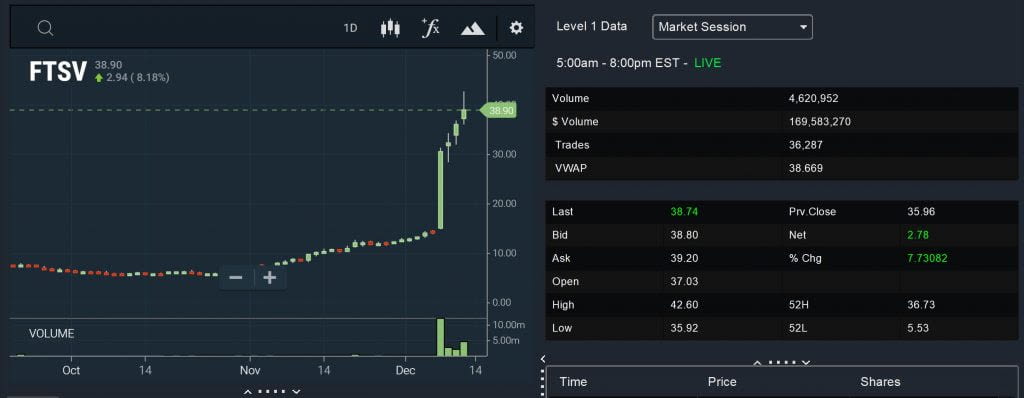Screen dimensions: 1024x398
Task: Select the $ Volume value 169,583,270
Action: (820, 122)
